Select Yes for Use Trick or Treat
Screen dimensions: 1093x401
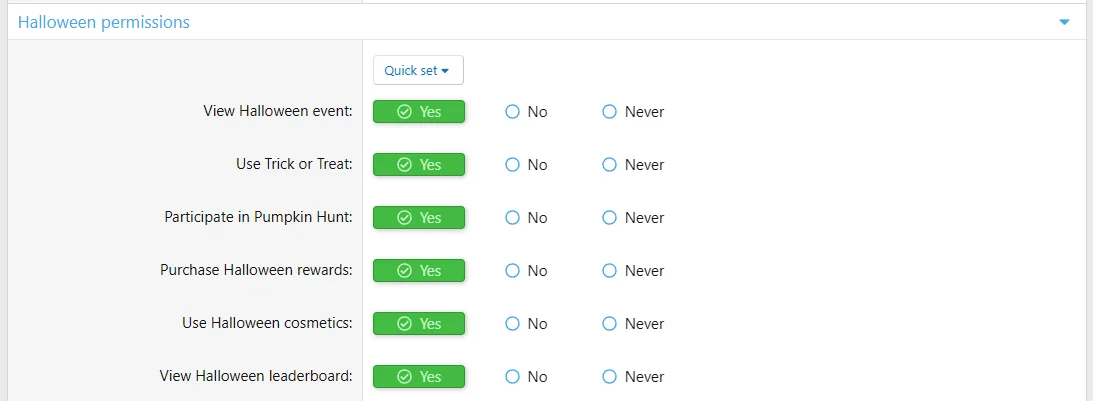(x=418, y=165)
